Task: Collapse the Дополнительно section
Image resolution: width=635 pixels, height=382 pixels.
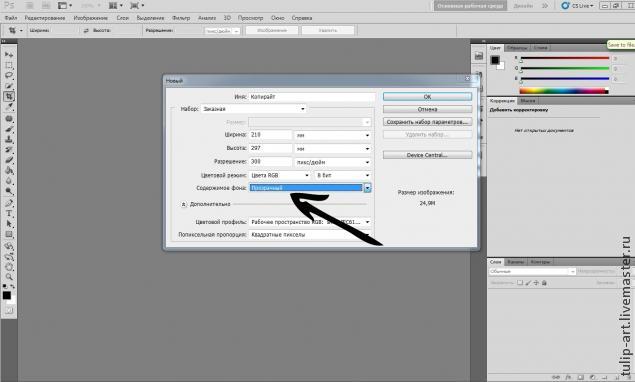Action: click(183, 205)
